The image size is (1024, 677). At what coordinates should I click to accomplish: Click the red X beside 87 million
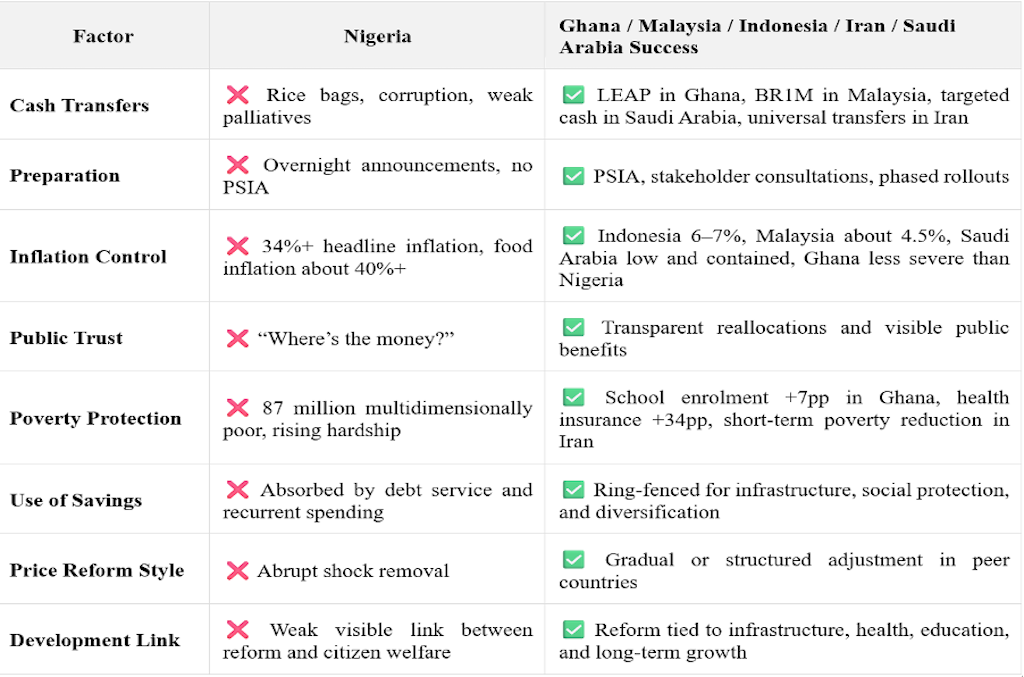pyautogui.click(x=237, y=408)
